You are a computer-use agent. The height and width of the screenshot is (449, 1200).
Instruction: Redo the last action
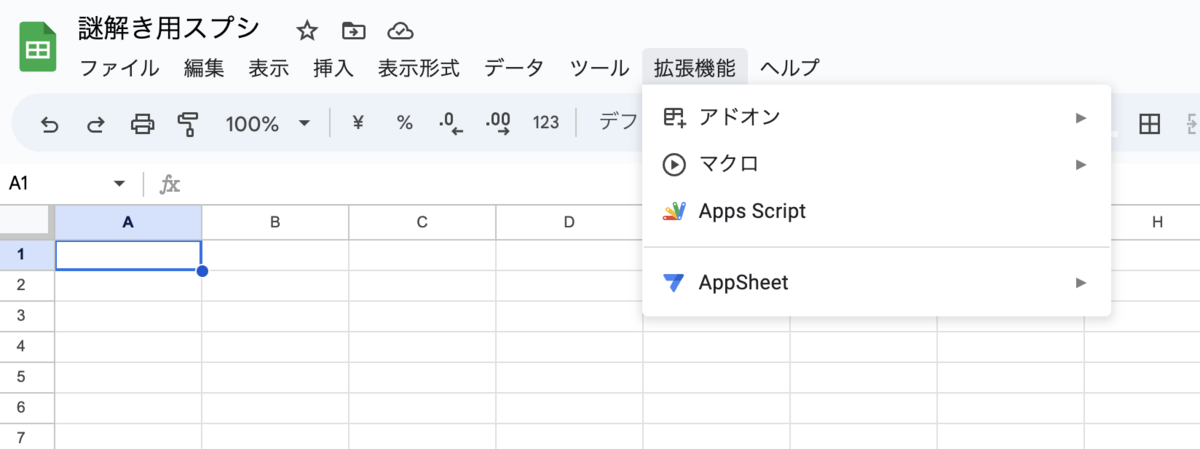(96, 124)
